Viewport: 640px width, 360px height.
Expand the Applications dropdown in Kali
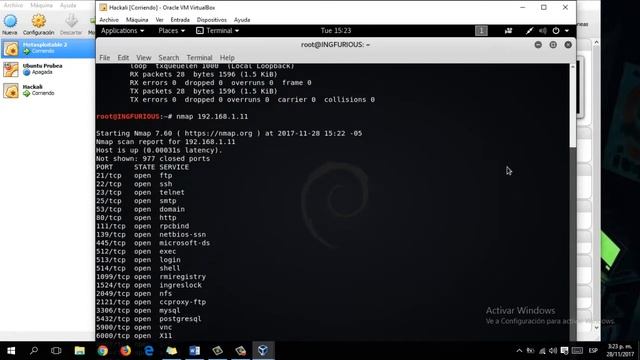[x=122, y=31]
